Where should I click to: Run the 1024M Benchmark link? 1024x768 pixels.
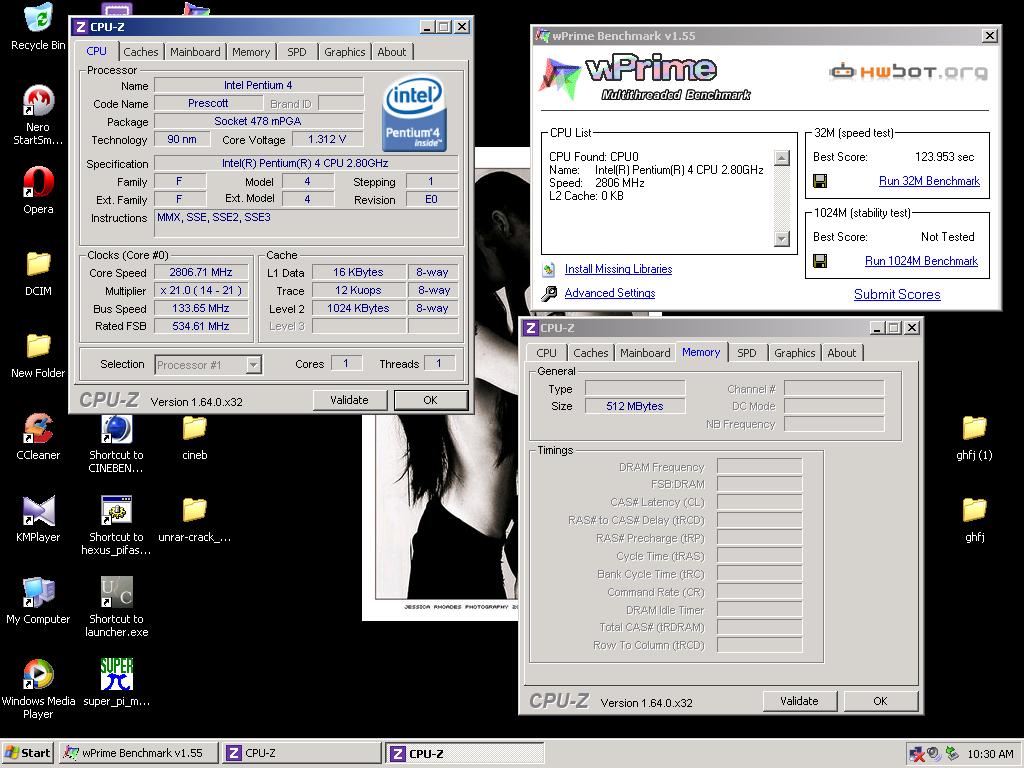coord(921,261)
